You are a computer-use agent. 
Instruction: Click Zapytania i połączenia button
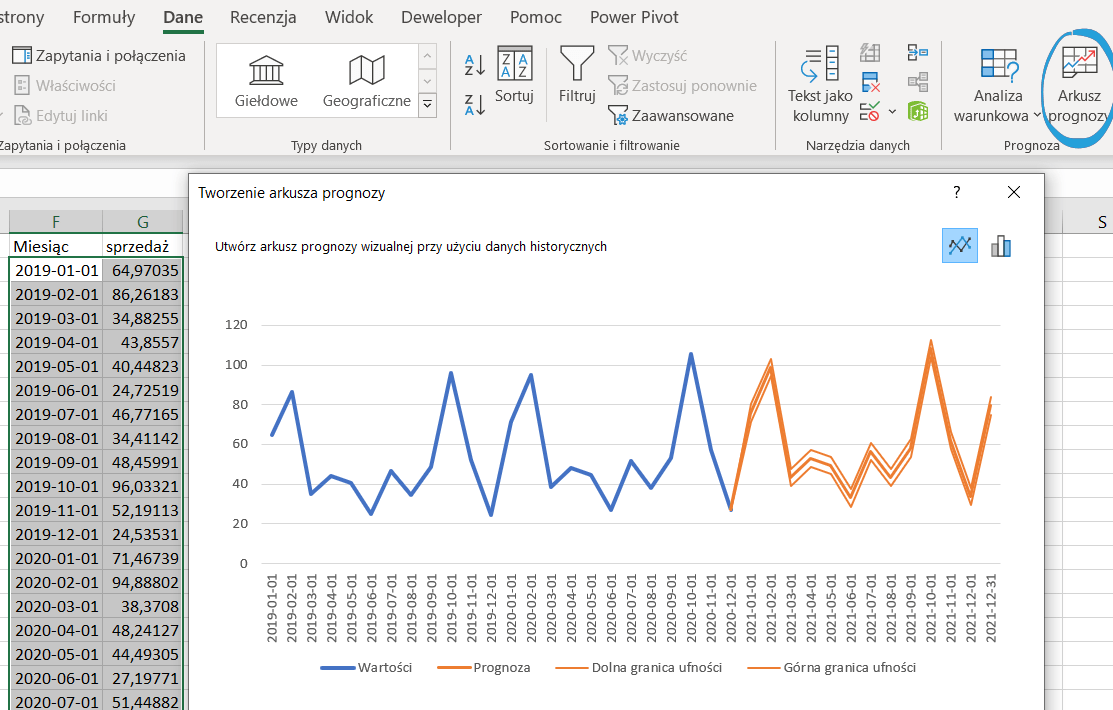(100, 56)
